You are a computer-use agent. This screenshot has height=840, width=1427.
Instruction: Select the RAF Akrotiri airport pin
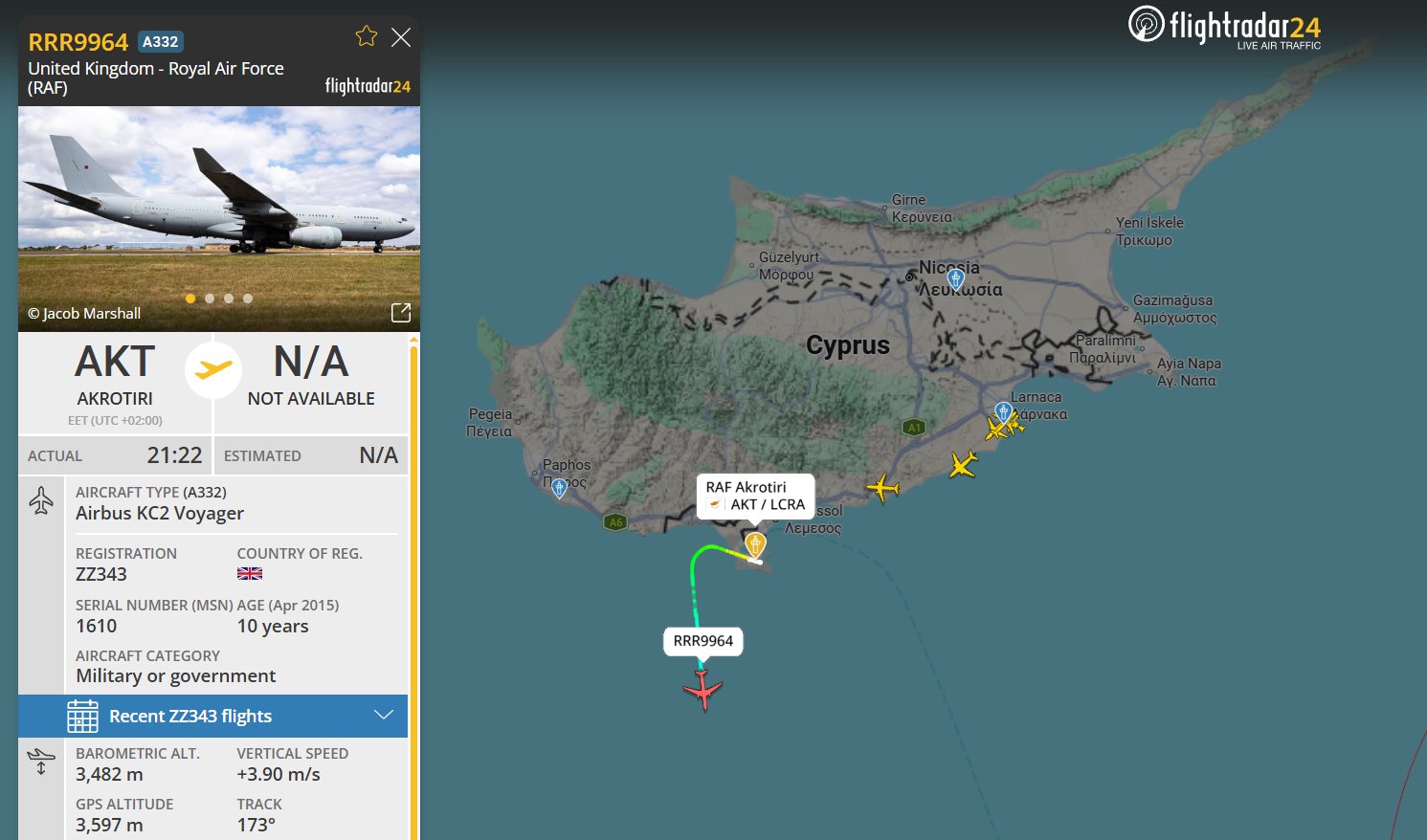755,545
